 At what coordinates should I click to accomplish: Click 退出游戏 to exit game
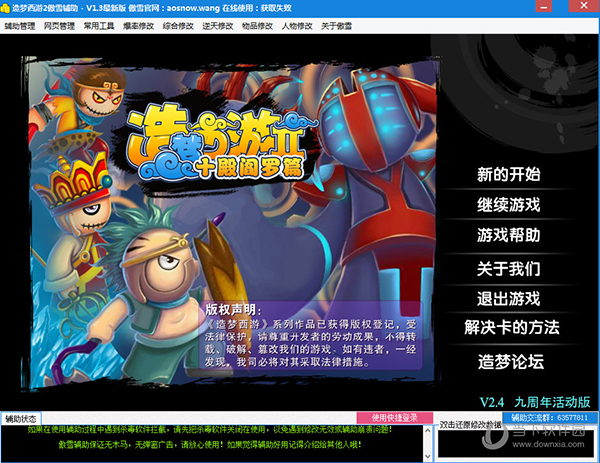pos(509,298)
